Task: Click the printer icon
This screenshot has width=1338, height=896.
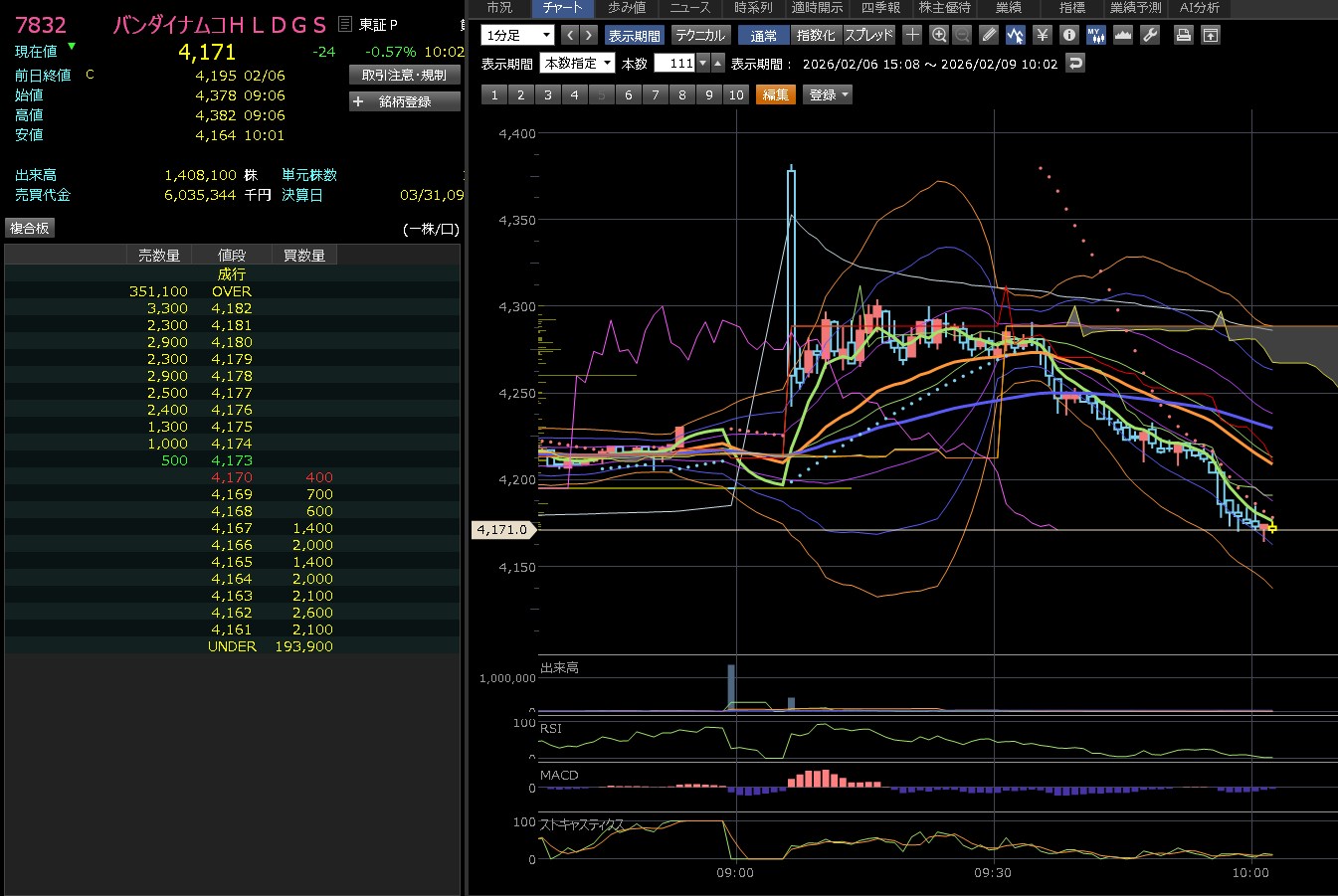Action: click(x=1183, y=35)
